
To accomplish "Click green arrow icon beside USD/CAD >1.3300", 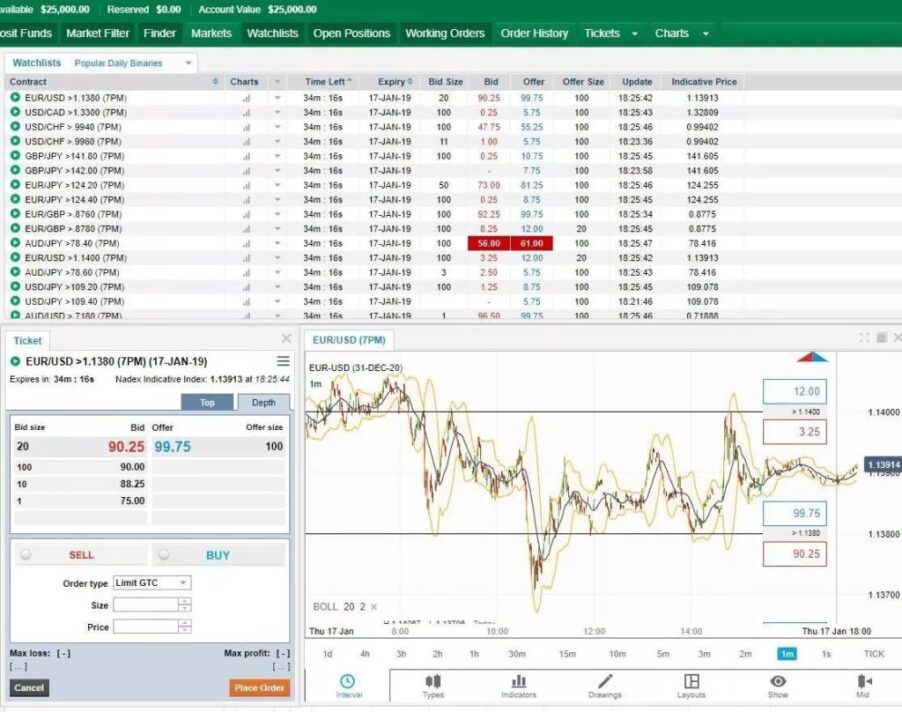I will (x=15, y=113).
